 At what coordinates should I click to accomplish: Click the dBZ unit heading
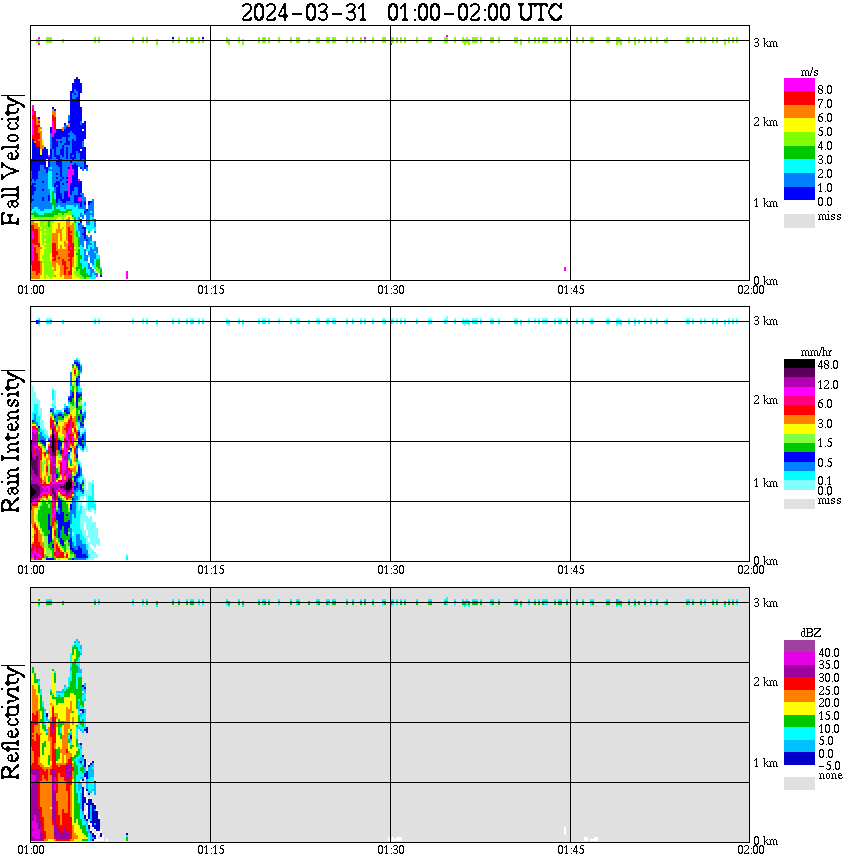(x=811, y=632)
